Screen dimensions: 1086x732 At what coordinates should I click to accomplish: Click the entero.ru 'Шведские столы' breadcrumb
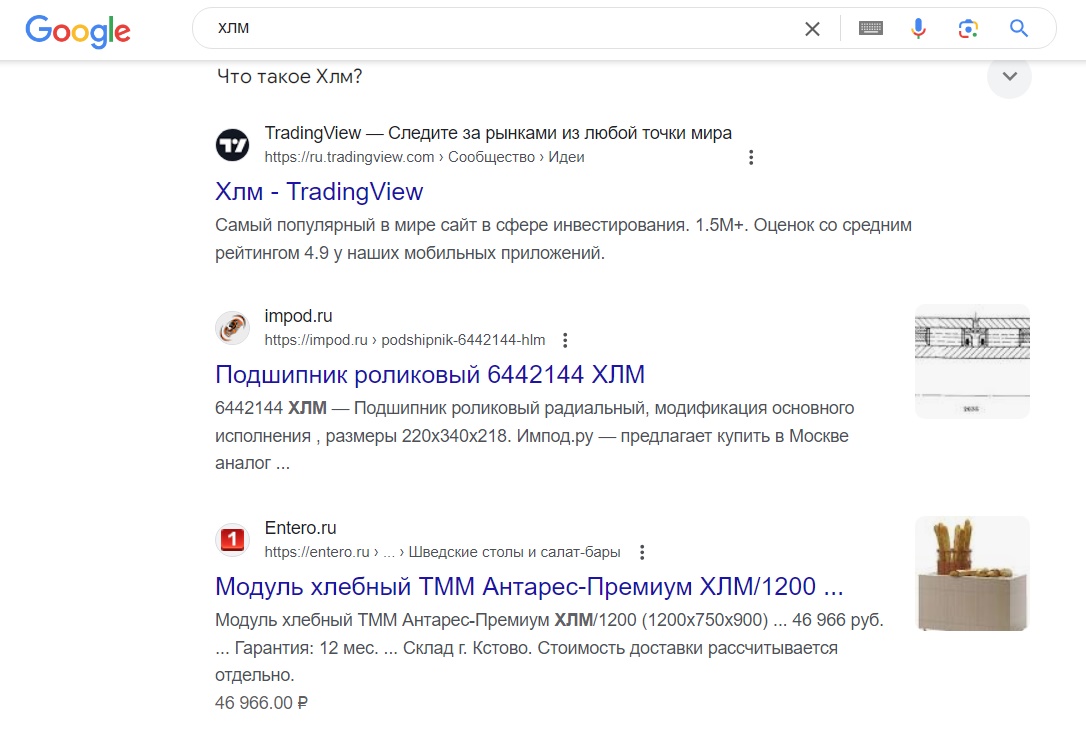443,552
